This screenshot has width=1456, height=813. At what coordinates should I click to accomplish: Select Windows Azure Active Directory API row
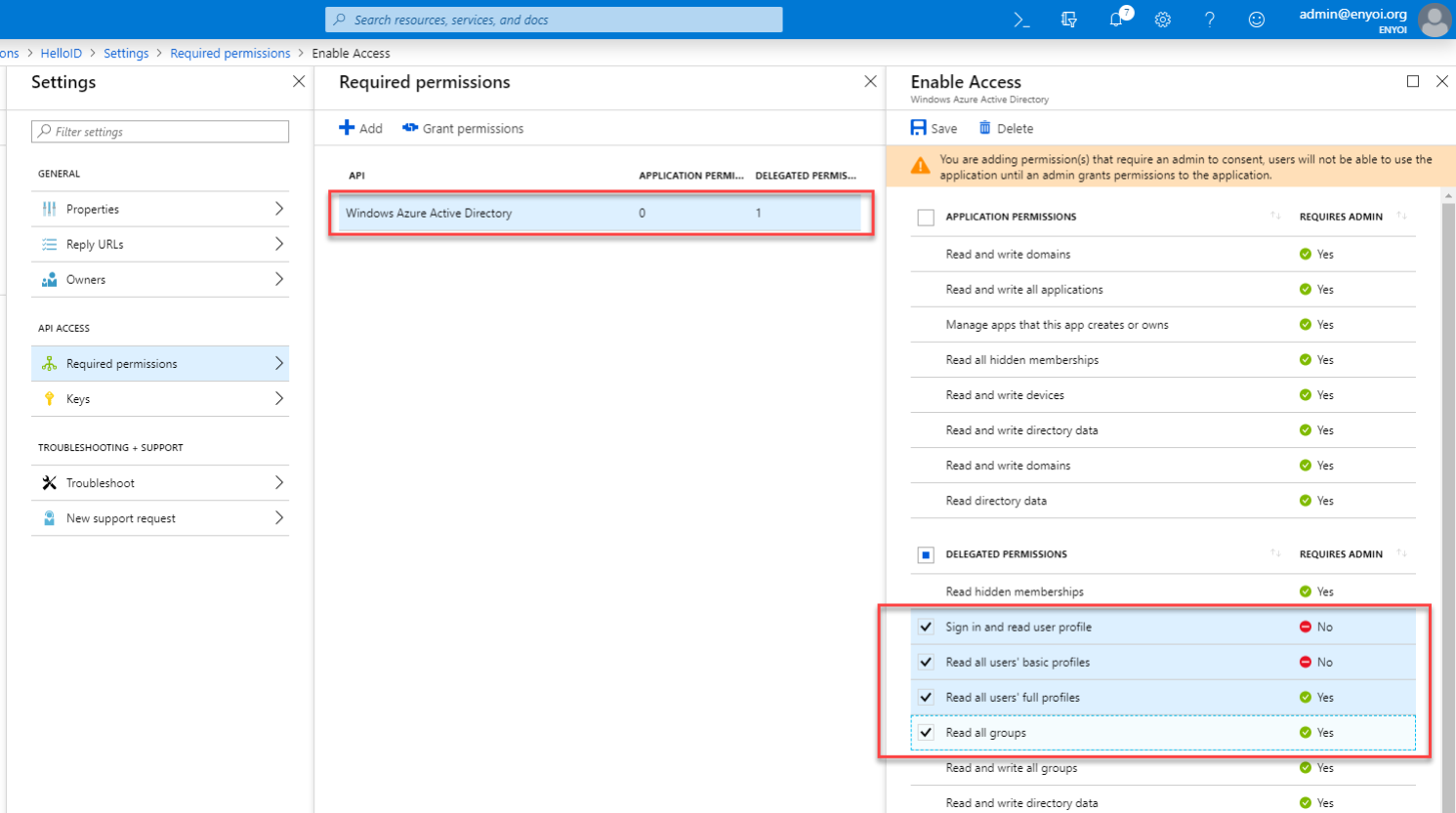[x=600, y=213]
